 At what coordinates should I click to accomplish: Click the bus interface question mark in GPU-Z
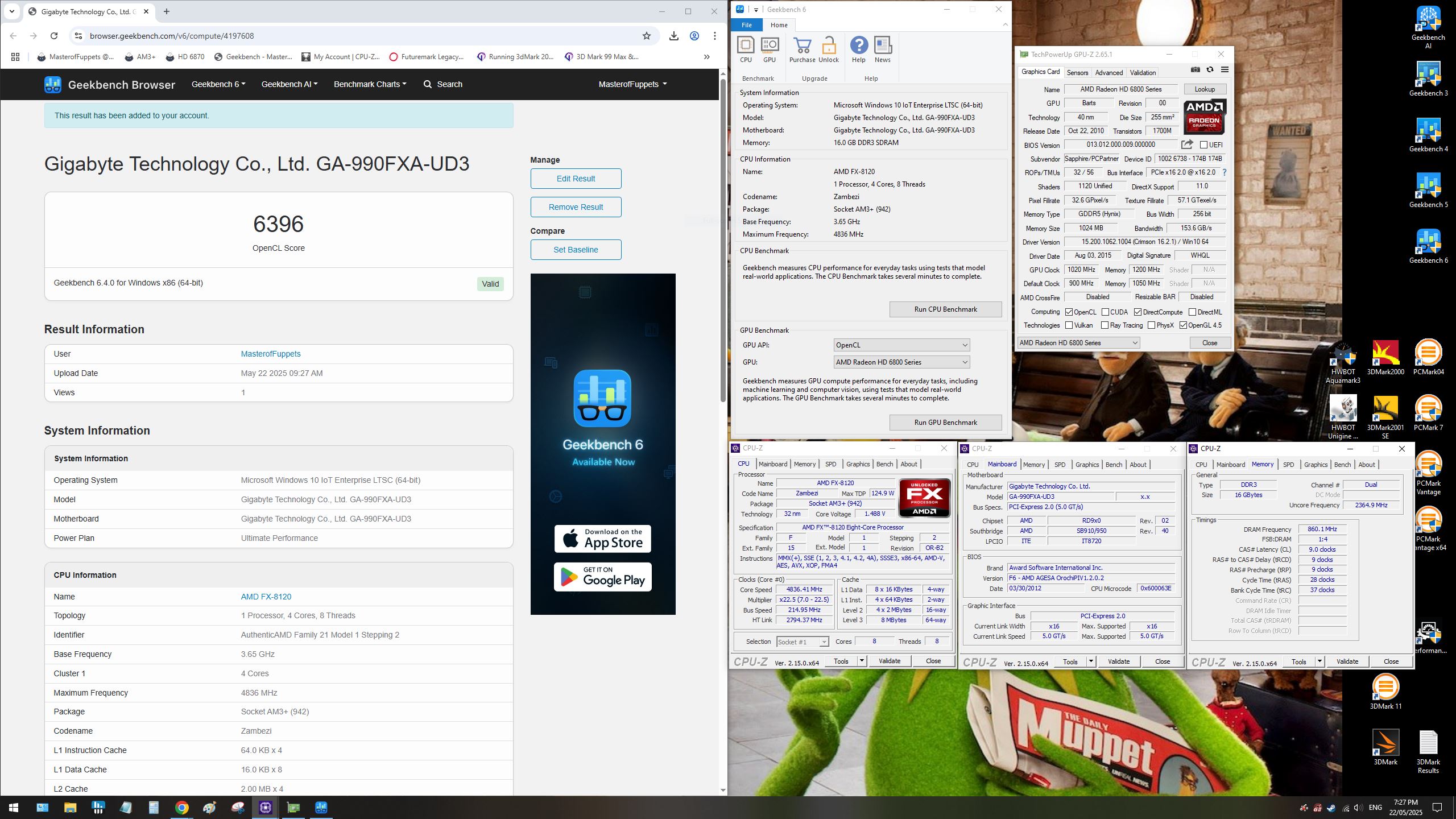tap(1224, 172)
